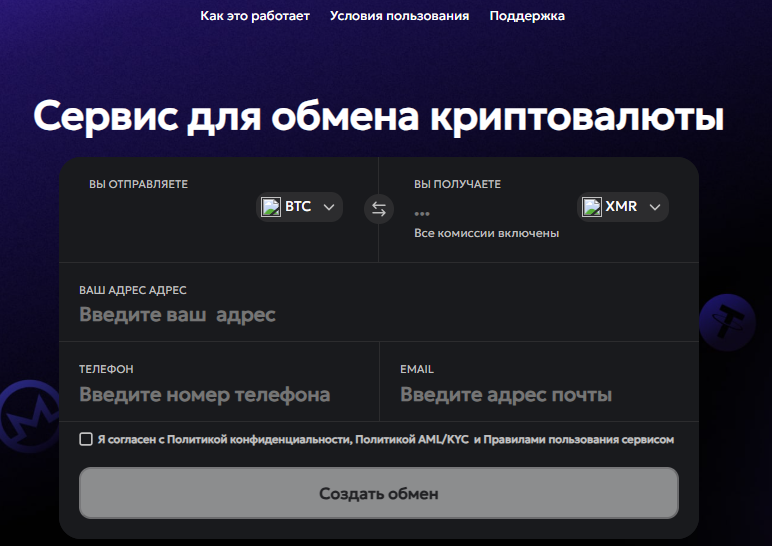Open the Как это работает menu item
Viewport: 772px width, 546px height.
click(255, 16)
